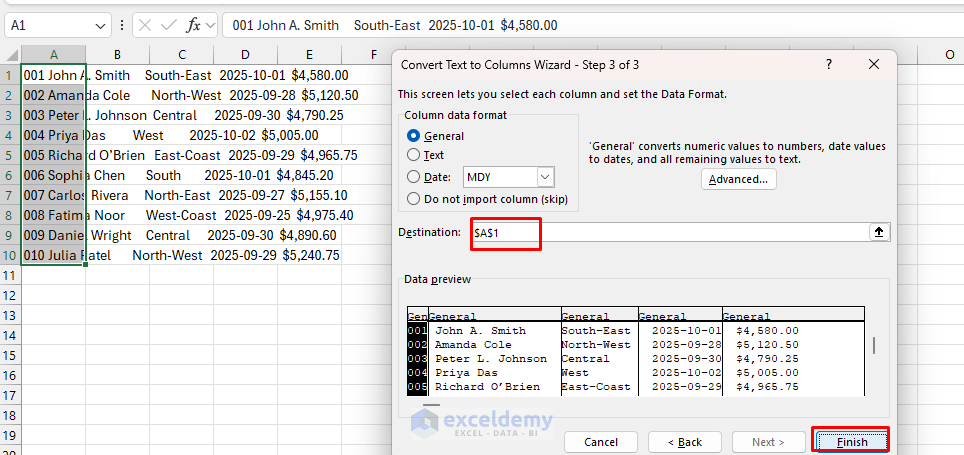Select row header 15
The width and height of the screenshot is (964, 455).
coord(9,355)
